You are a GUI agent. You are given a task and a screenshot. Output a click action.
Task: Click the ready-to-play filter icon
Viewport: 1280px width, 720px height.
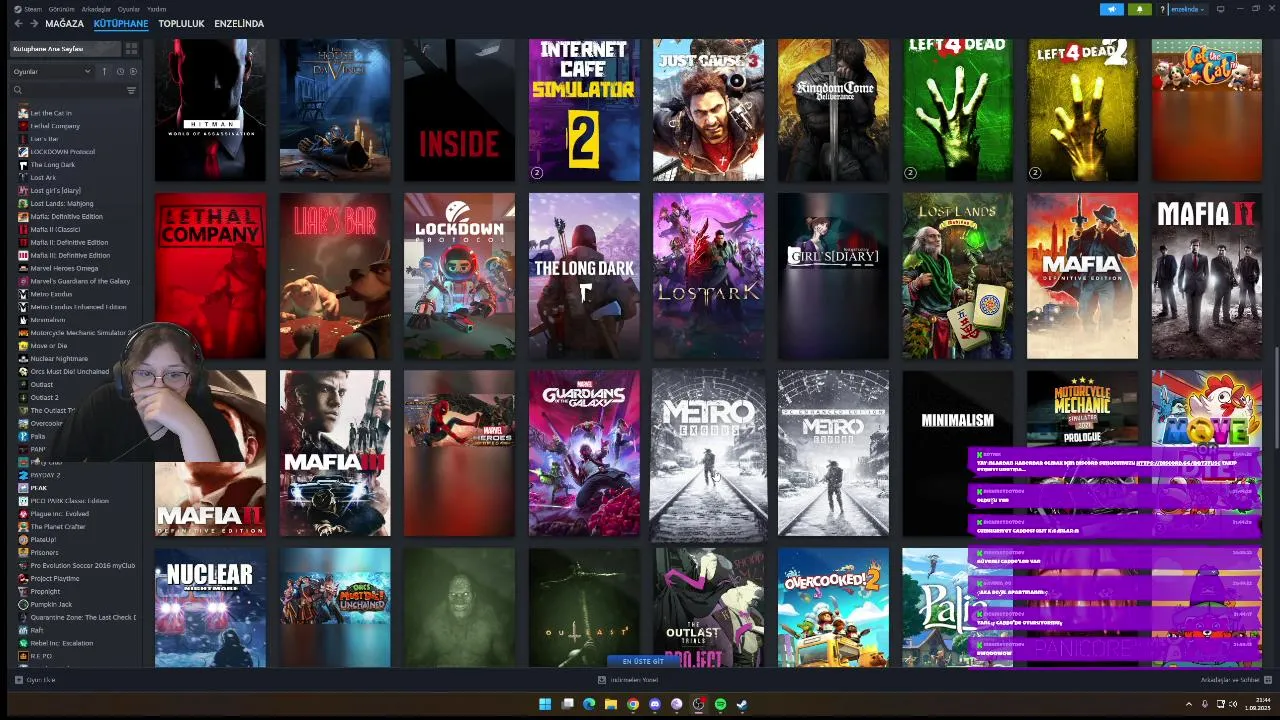pos(133,71)
